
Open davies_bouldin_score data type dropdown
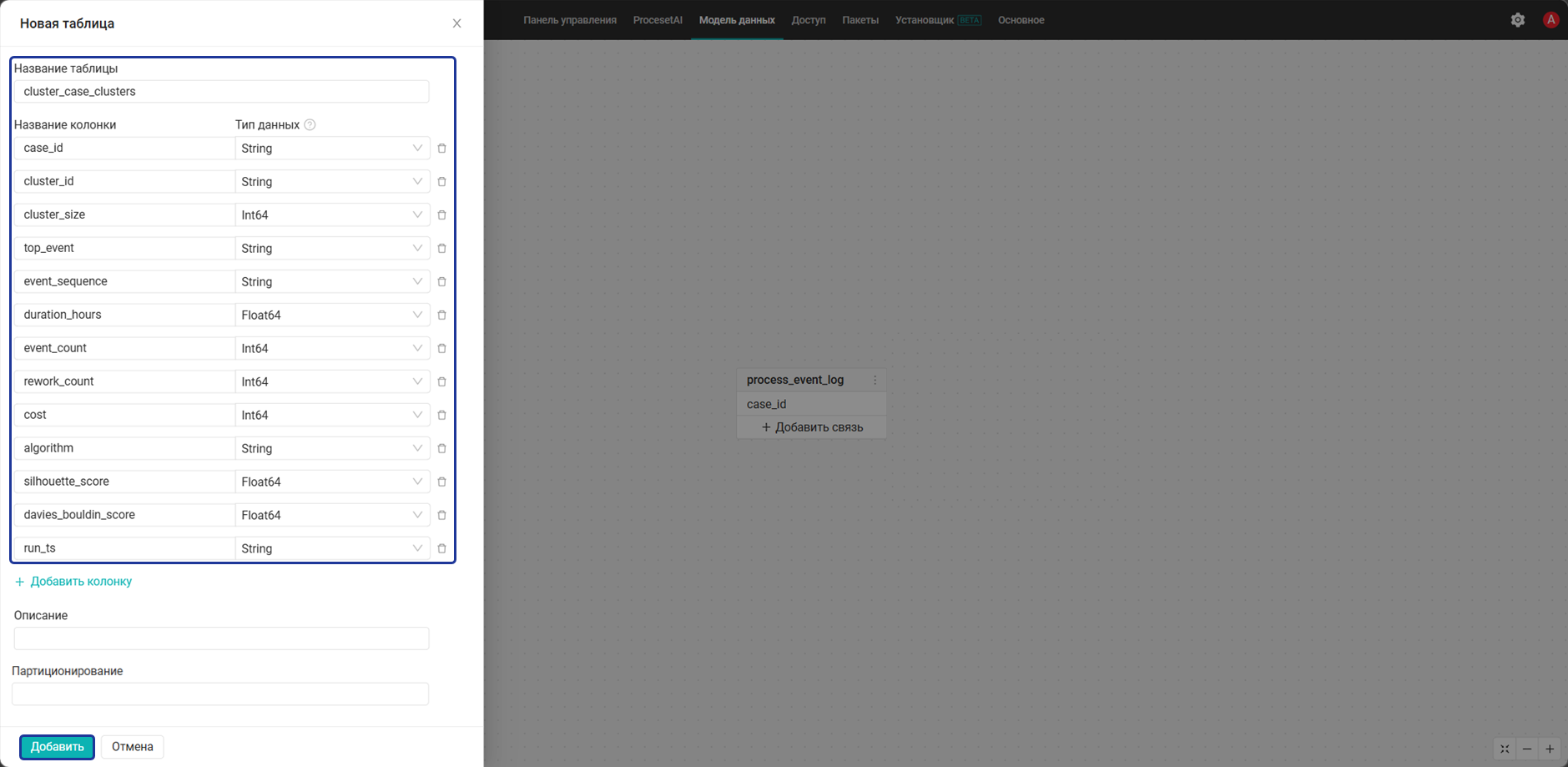(332, 516)
